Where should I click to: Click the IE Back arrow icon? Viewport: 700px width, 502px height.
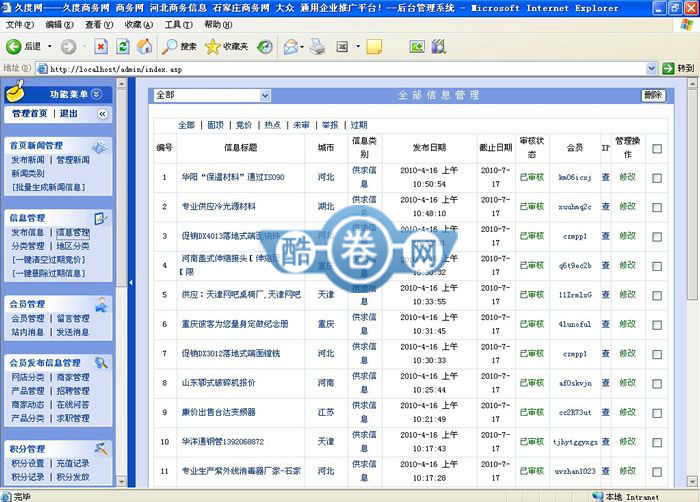(13, 46)
